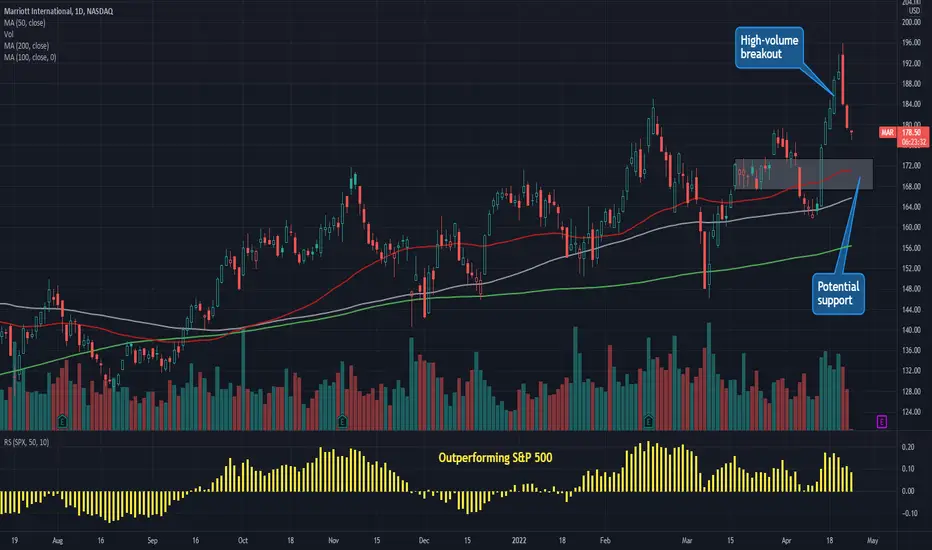932x550 pixels.
Task: Select the RS (SPX, 50, 10) legend
Action: 26,442
